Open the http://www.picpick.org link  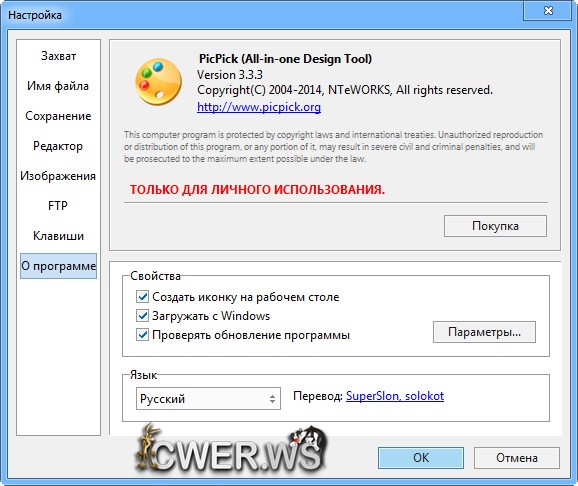[x=259, y=107]
